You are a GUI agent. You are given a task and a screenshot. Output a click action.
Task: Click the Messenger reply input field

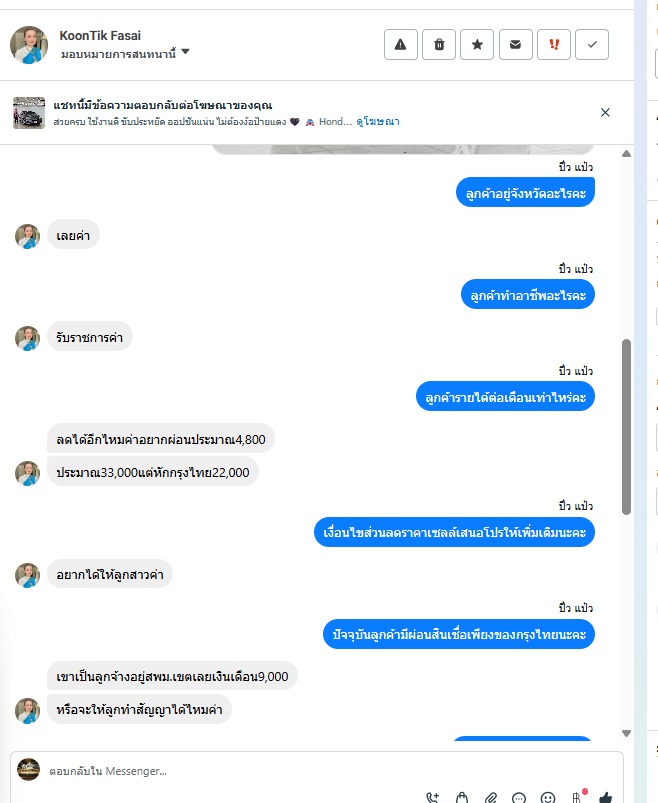click(x=316, y=771)
